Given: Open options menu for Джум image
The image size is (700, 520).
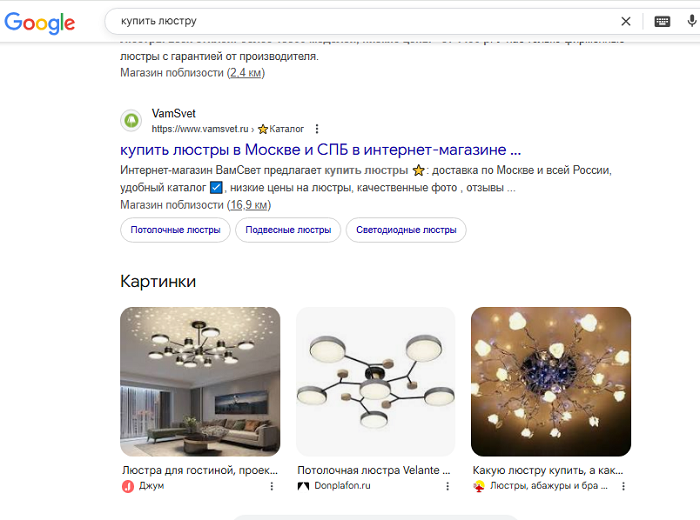Looking at the screenshot, I should [x=272, y=486].
